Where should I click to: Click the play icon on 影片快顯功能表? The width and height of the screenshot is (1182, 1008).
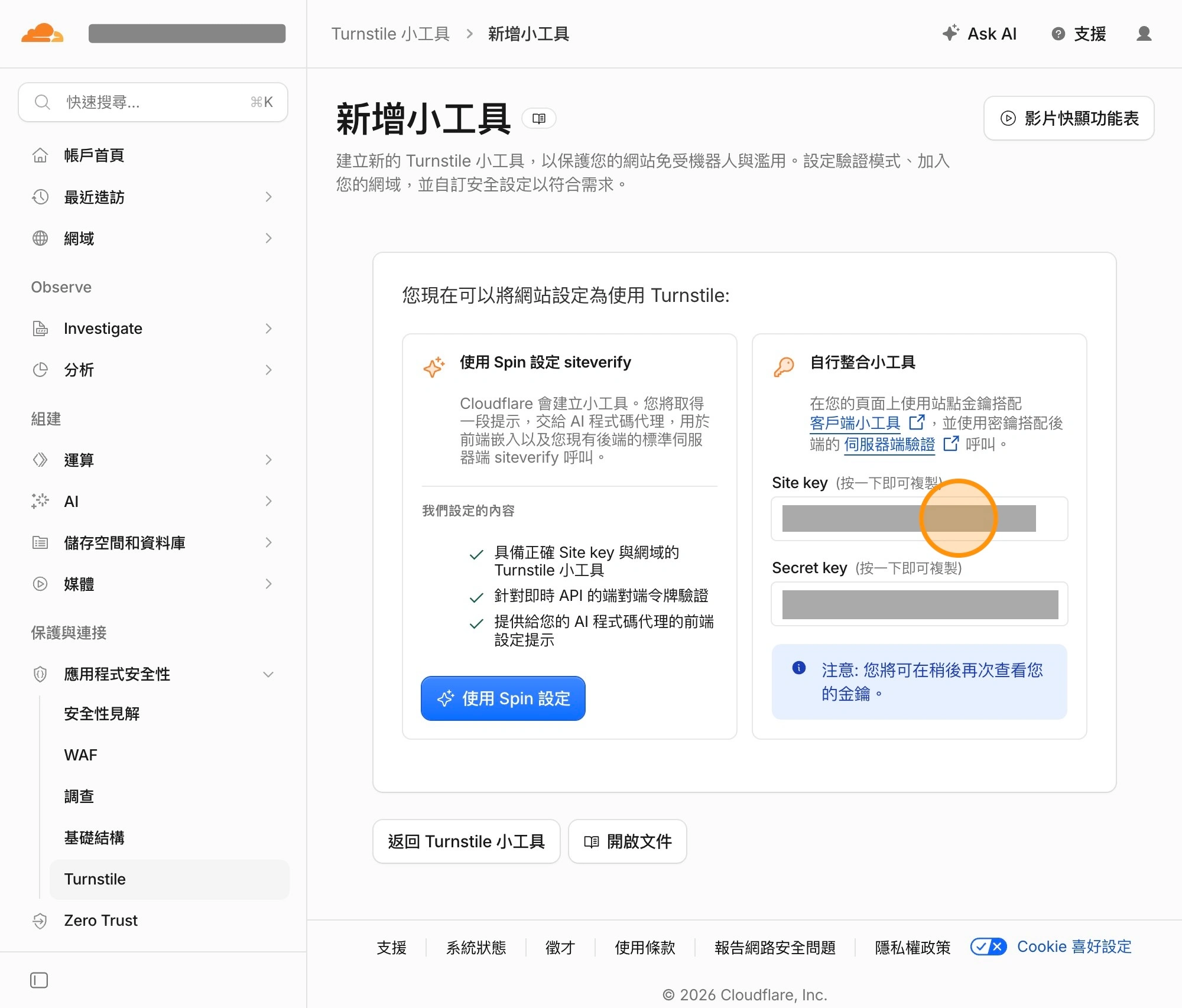[1008, 118]
